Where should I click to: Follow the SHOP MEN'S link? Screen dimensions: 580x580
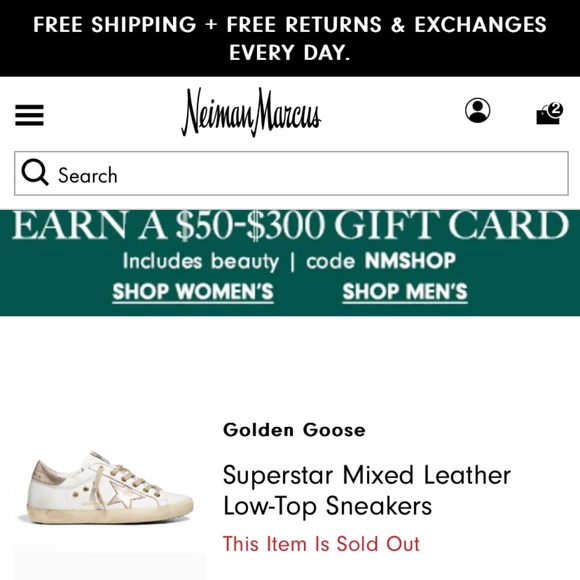tap(405, 292)
